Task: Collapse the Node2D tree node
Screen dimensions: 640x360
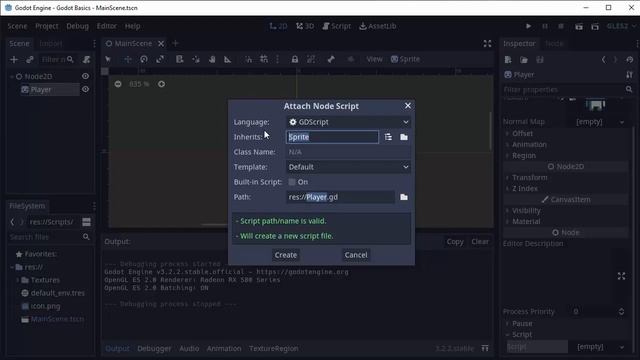Action: pyautogui.click(x=12, y=76)
